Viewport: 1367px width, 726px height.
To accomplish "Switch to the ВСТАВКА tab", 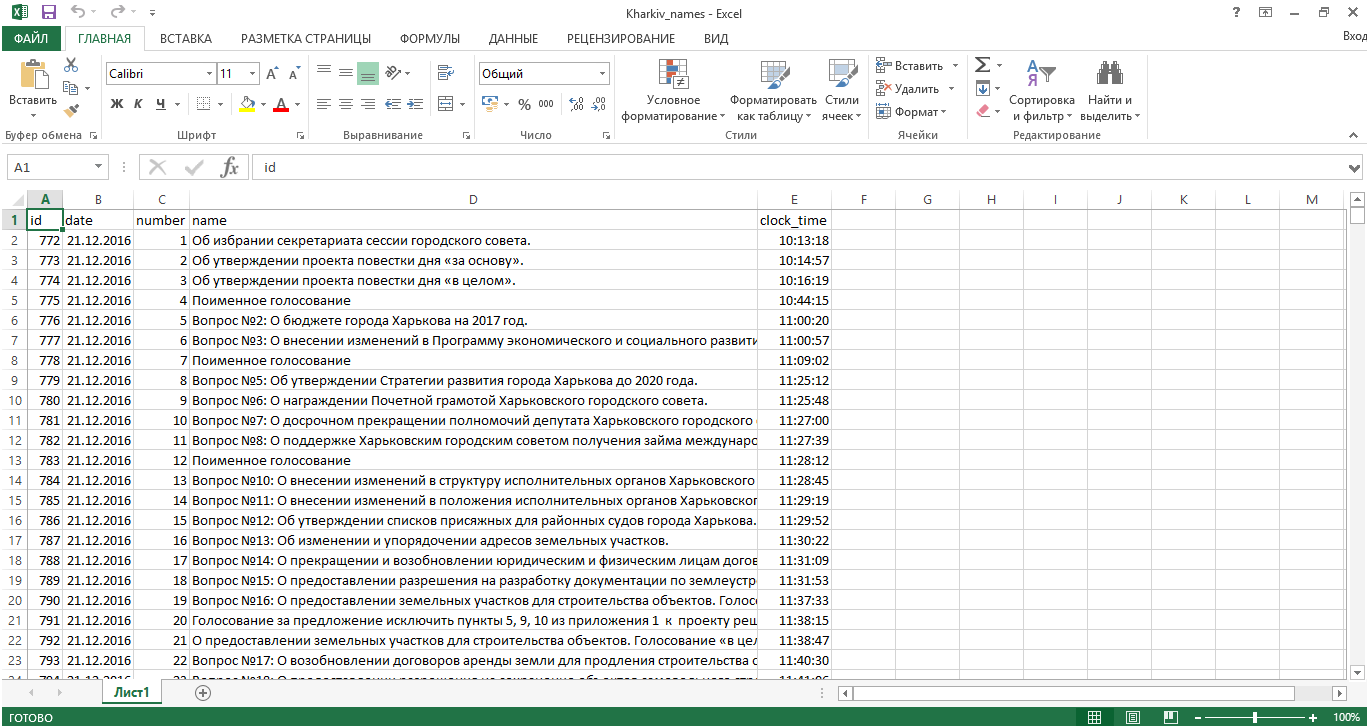I will point(186,39).
